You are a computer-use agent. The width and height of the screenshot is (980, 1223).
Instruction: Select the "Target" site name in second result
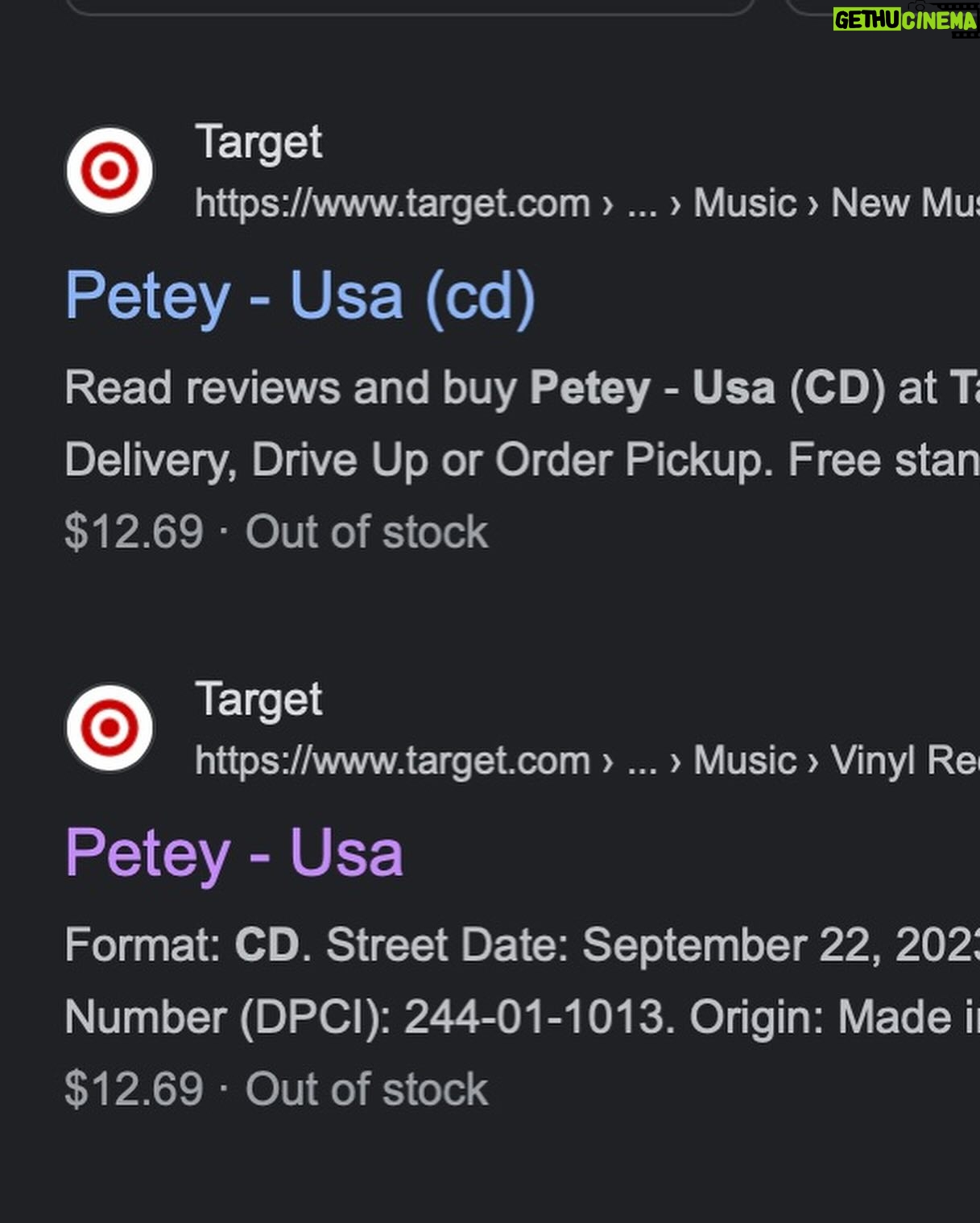coord(258,700)
